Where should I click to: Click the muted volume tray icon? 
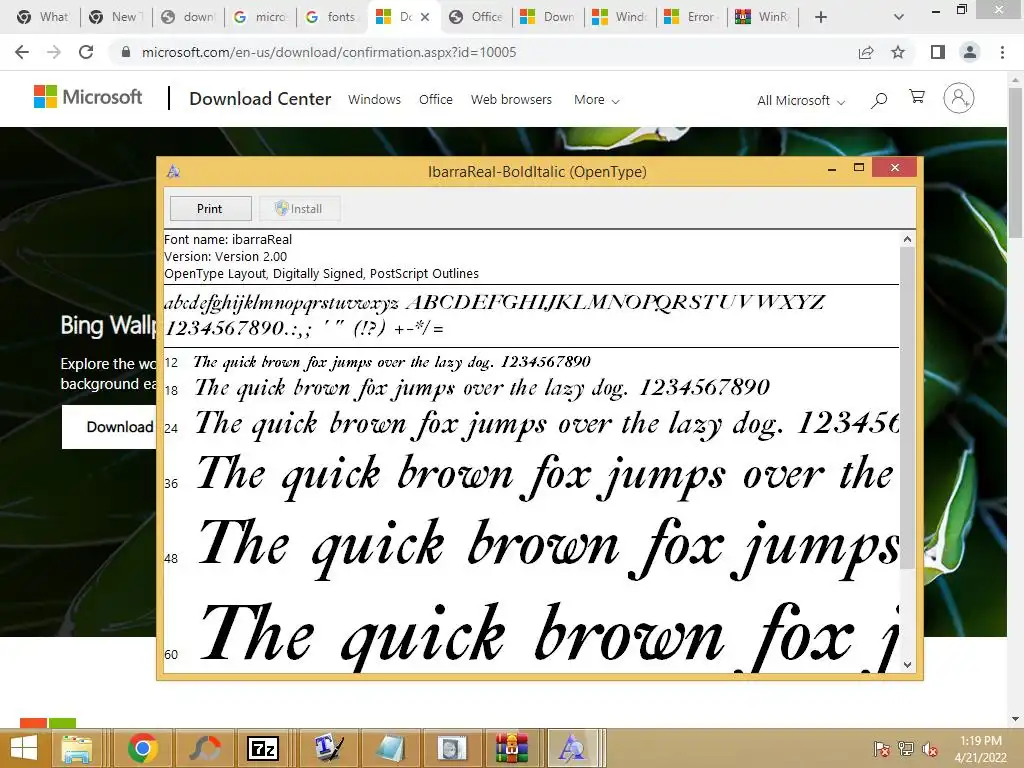pyautogui.click(x=930, y=749)
